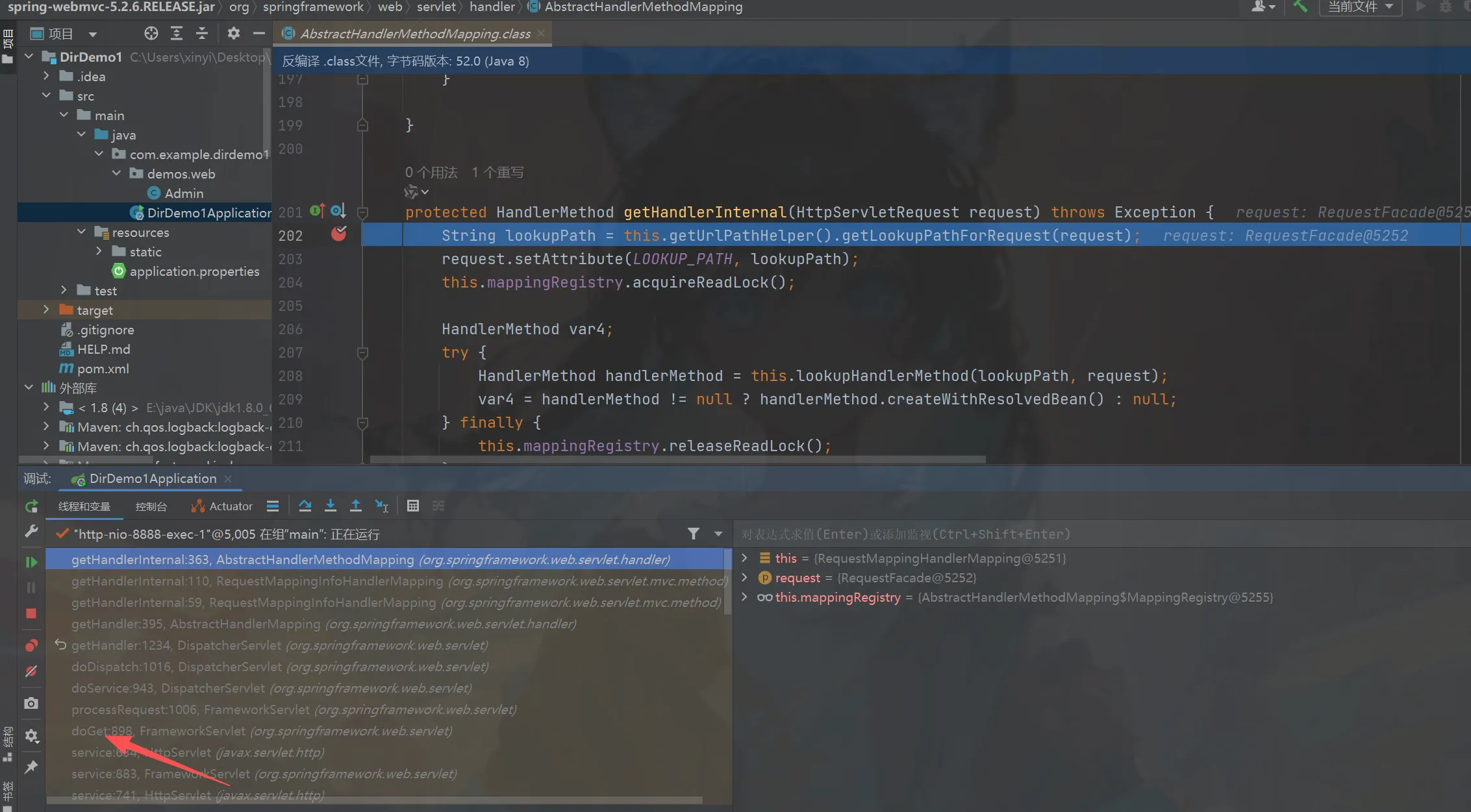Expand the target folder in project tree
This screenshot has width=1471, height=812.
[46, 310]
